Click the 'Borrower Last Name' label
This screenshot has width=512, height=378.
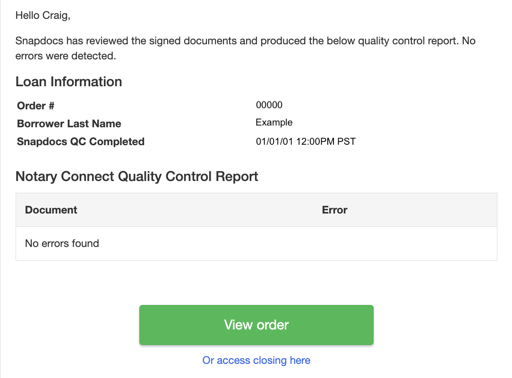tap(69, 124)
